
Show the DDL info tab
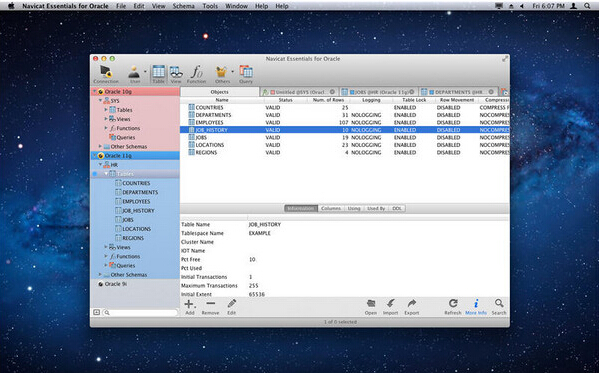(x=397, y=208)
